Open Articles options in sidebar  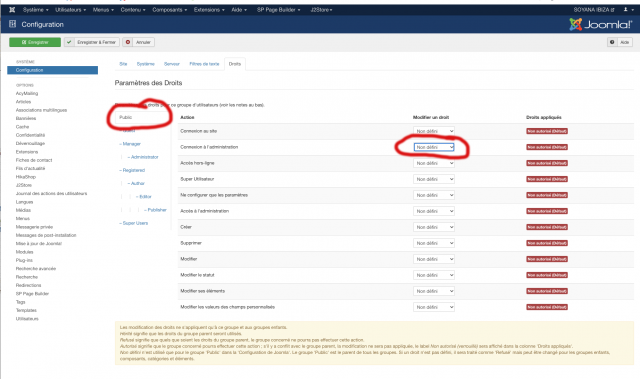tap(23, 102)
